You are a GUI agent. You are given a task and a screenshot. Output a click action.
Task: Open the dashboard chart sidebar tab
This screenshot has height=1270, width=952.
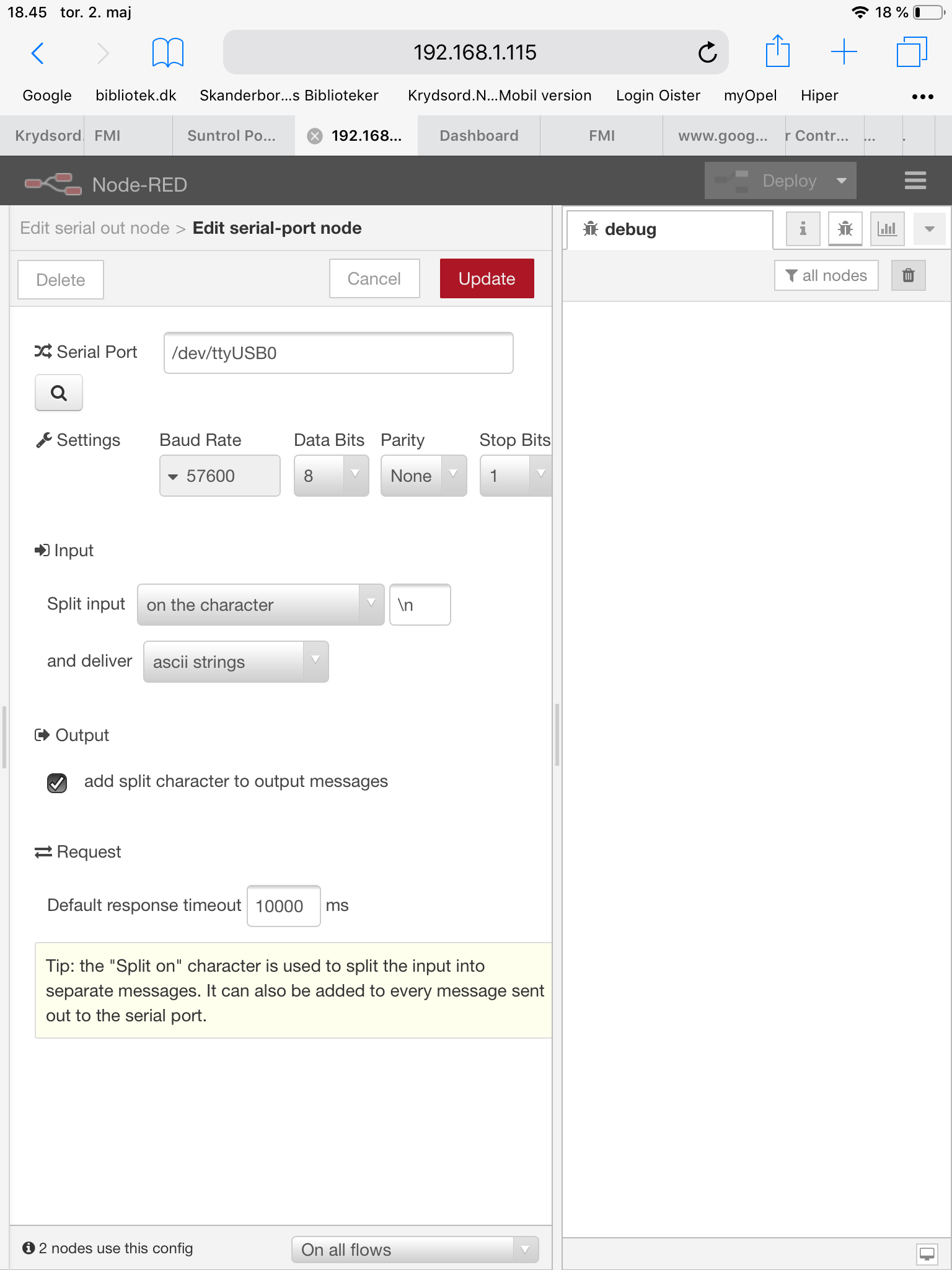tap(887, 229)
